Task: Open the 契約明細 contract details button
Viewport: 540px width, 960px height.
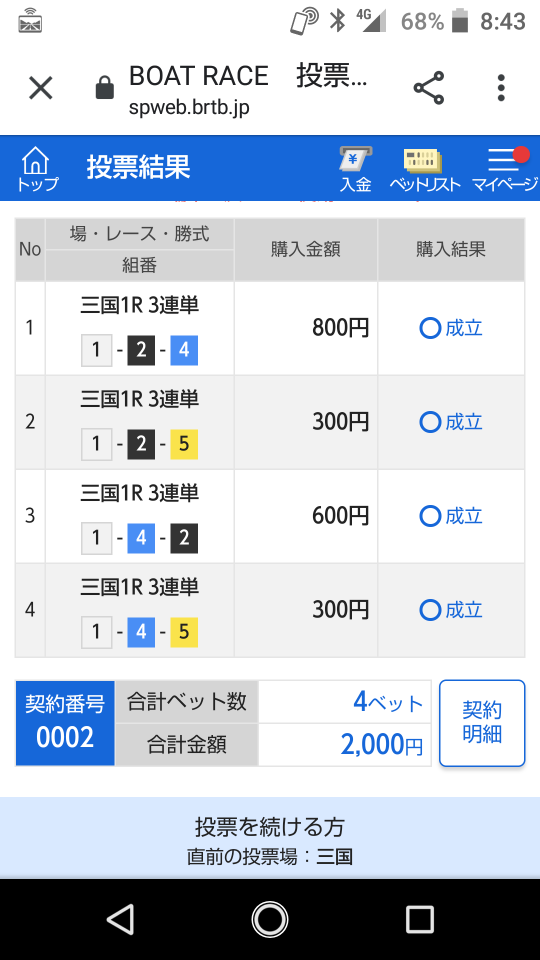Action: (x=482, y=723)
